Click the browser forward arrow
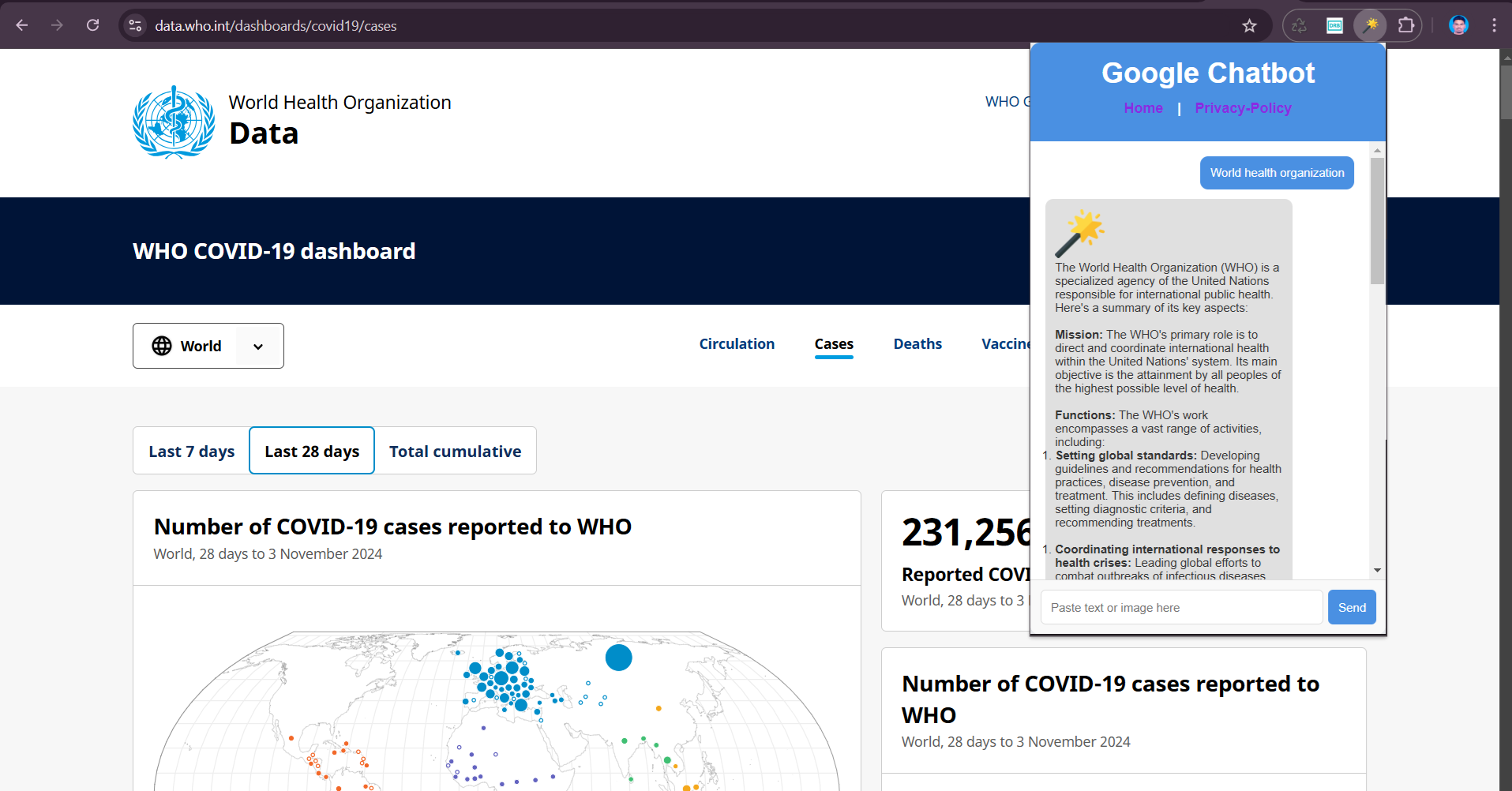Screen dimensions: 1512x791 tap(57, 25)
